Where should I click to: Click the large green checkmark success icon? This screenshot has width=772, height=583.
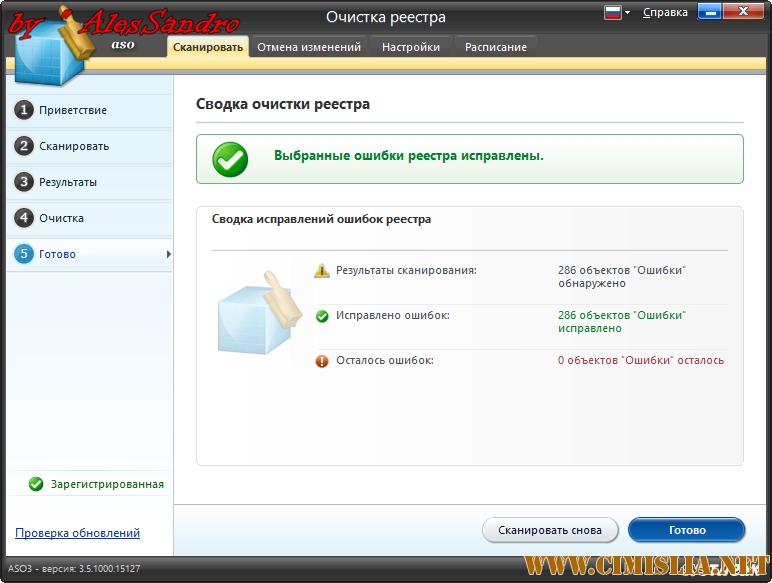(x=230, y=159)
